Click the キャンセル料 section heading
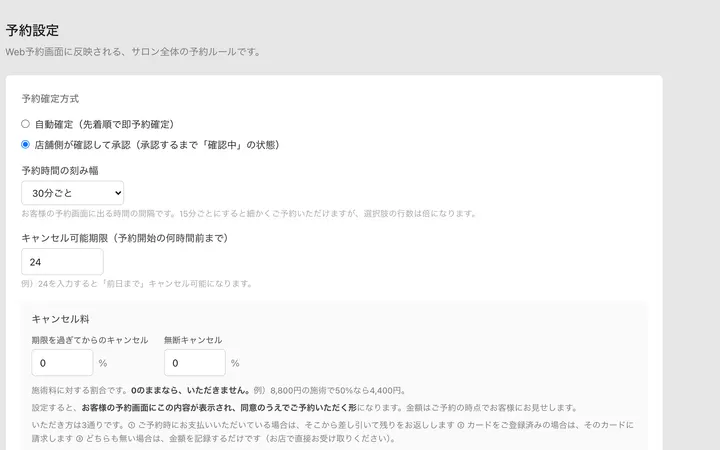Image resolution: width=720 pixels, height=450 pixels. [61, 319]
